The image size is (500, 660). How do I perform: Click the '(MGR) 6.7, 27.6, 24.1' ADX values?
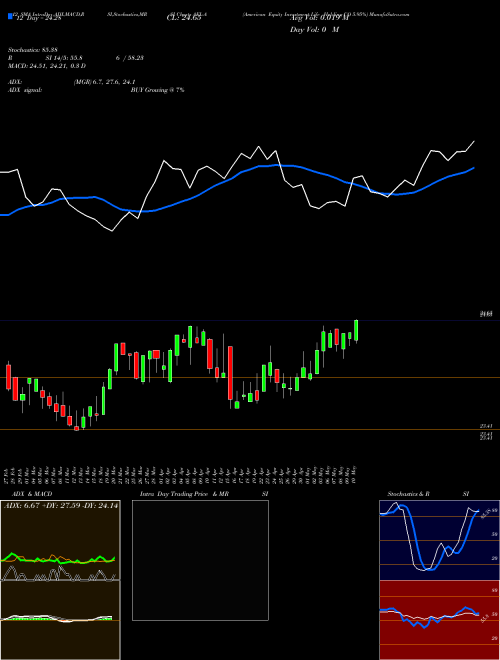pos(104,82)
